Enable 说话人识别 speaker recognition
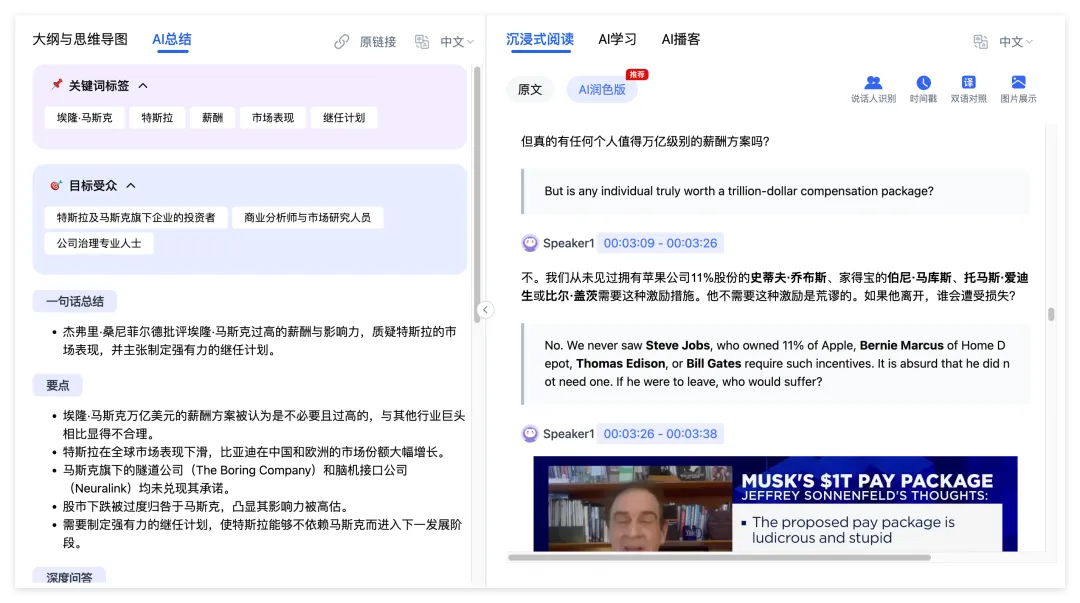The height and width of the screenshot is (603, 1080). coord(873,90)
